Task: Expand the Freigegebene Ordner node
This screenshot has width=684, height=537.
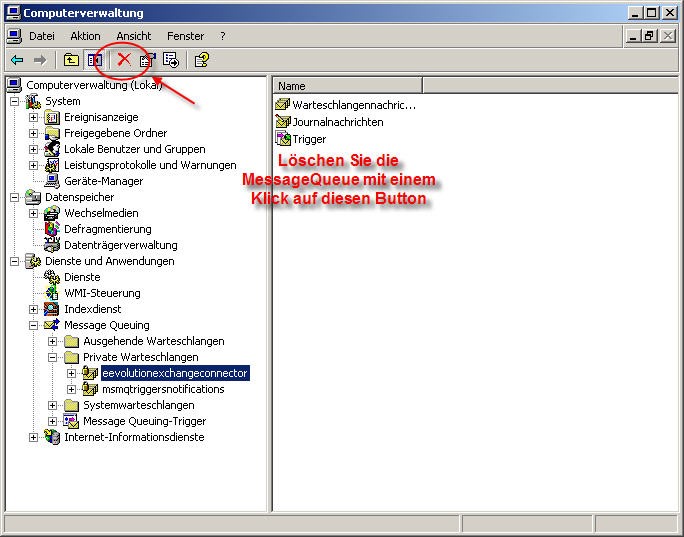Action: click(33, 133)
